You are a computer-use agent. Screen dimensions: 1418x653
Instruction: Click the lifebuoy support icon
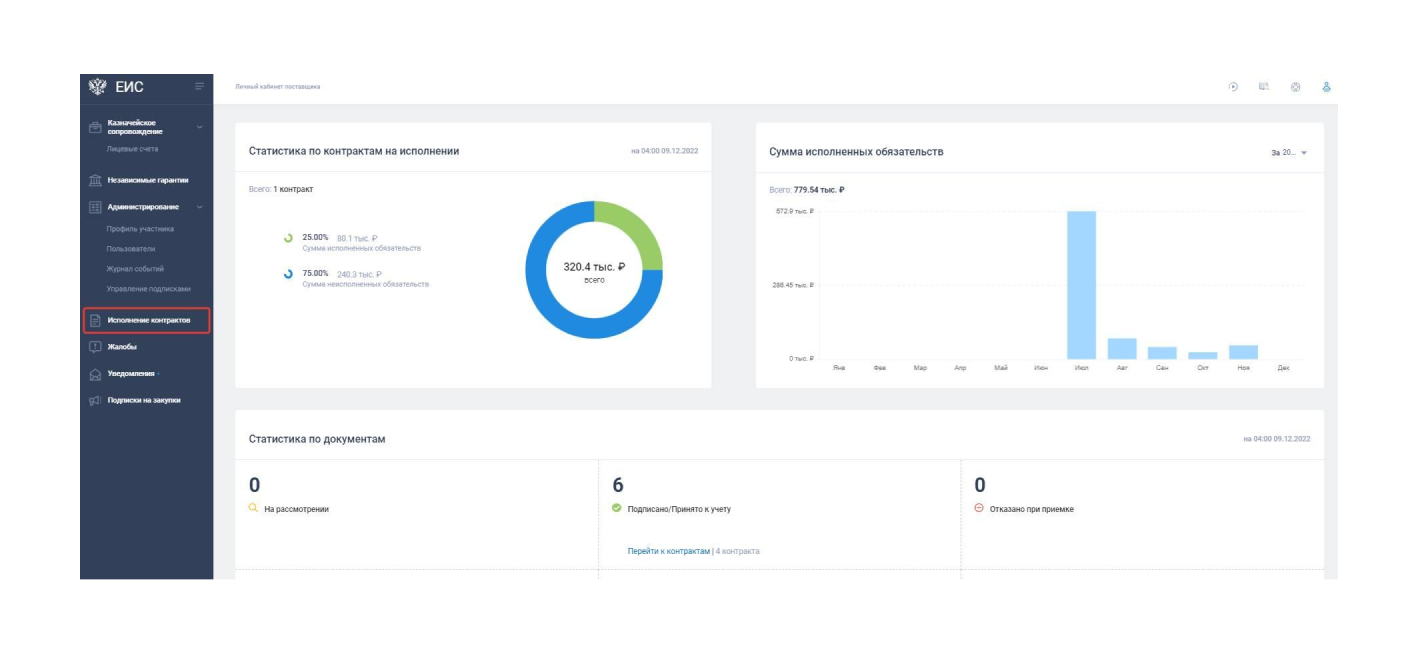tap(1295, 87)
